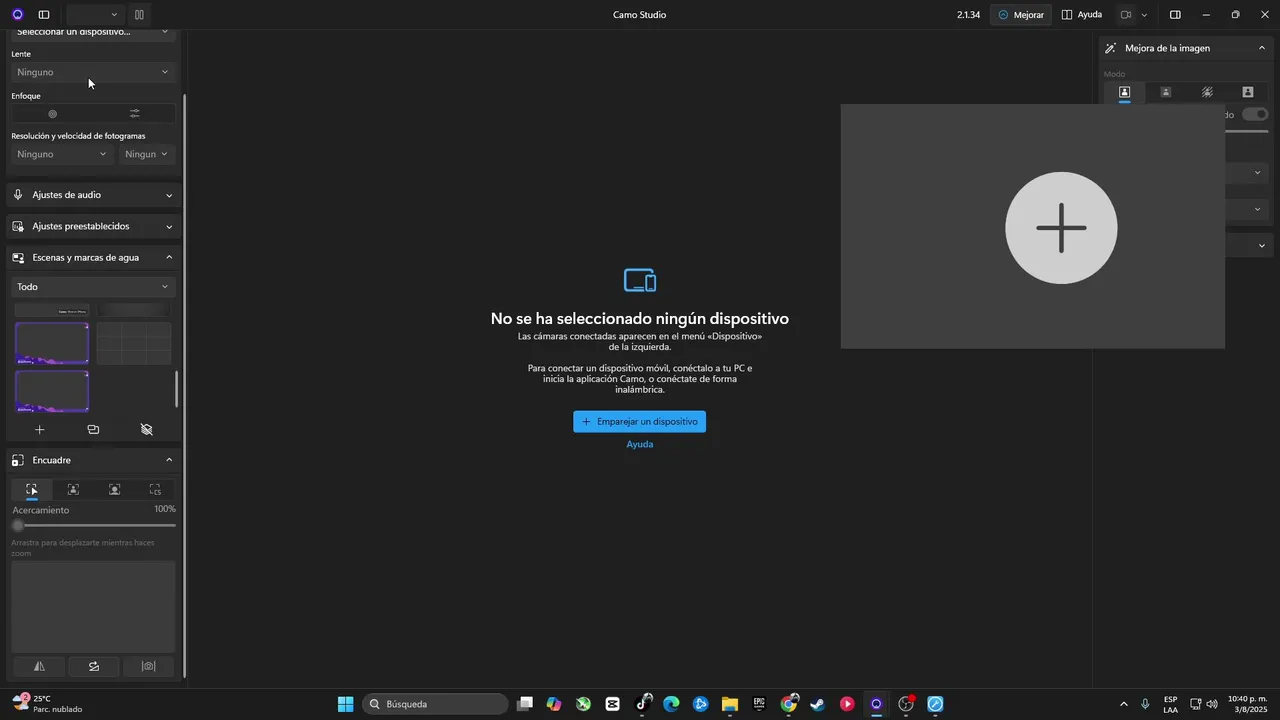Select the auto focus target icon under Enfoque
Image resolution: width=1280 pixels, height=720 pixels.
tap(53, 114)
